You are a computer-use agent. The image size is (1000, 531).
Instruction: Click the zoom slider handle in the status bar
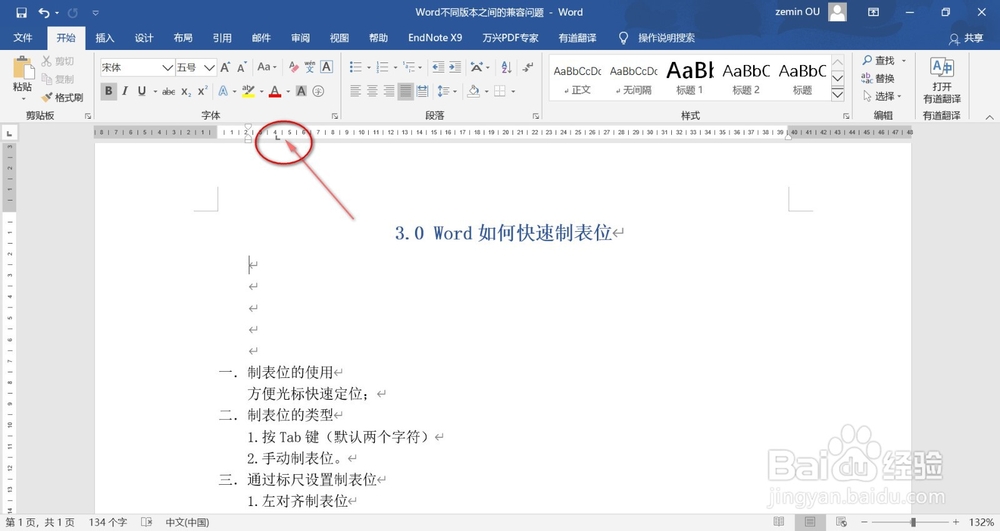click(x=913, y=522)
